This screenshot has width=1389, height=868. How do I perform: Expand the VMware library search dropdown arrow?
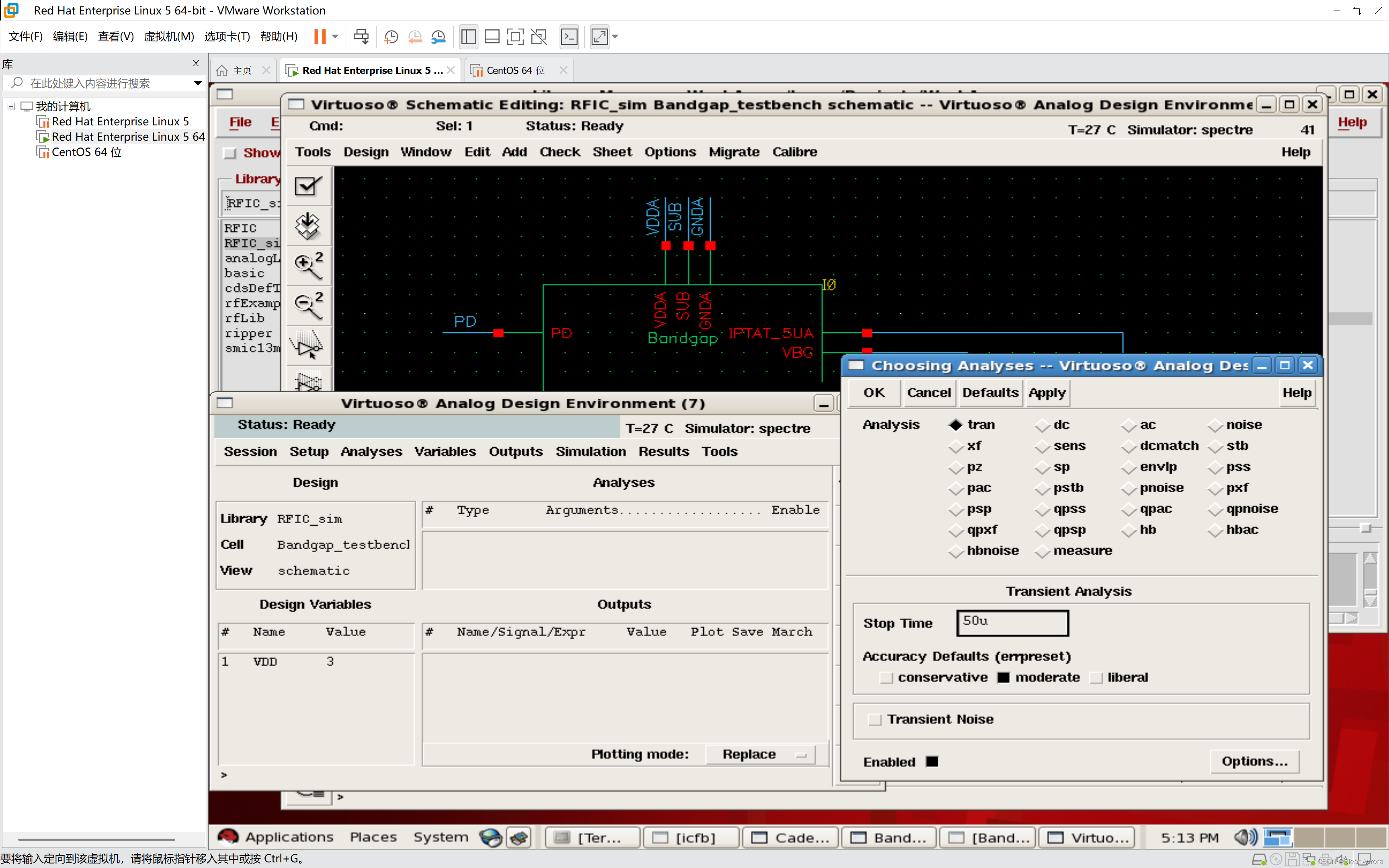(197, 83)
